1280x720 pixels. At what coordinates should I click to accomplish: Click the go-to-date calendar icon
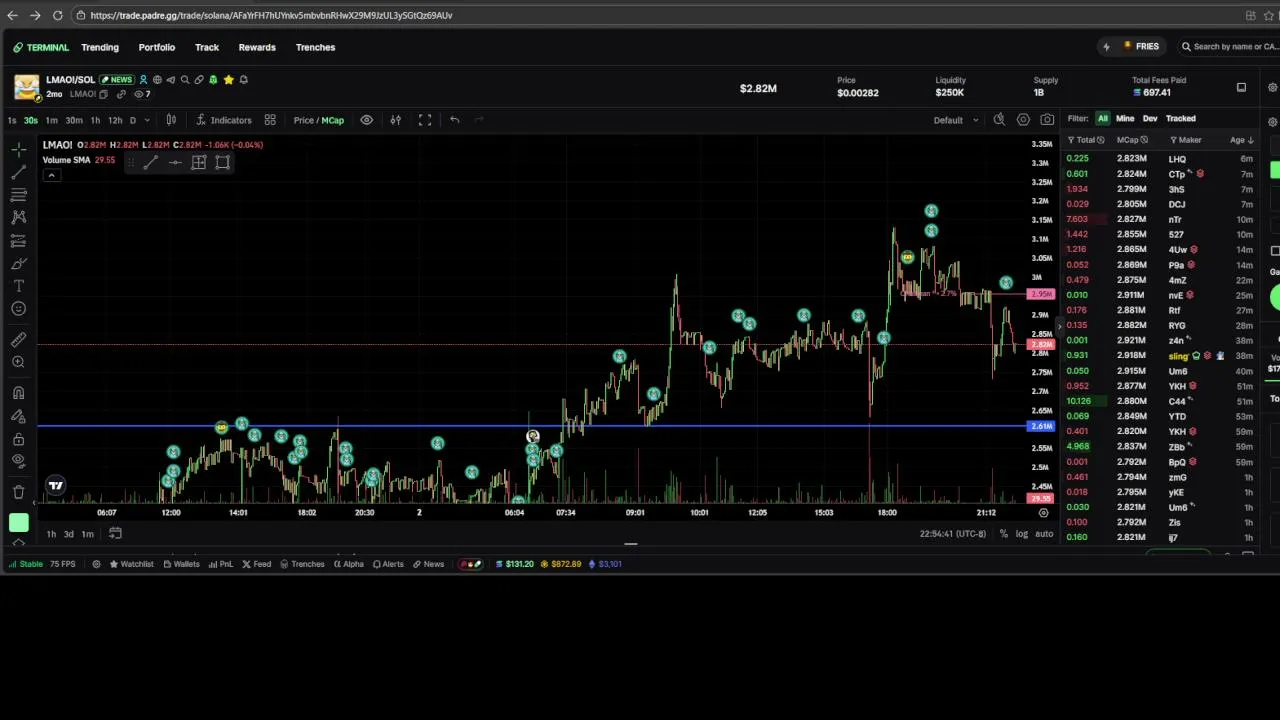(x=115, y=534)
